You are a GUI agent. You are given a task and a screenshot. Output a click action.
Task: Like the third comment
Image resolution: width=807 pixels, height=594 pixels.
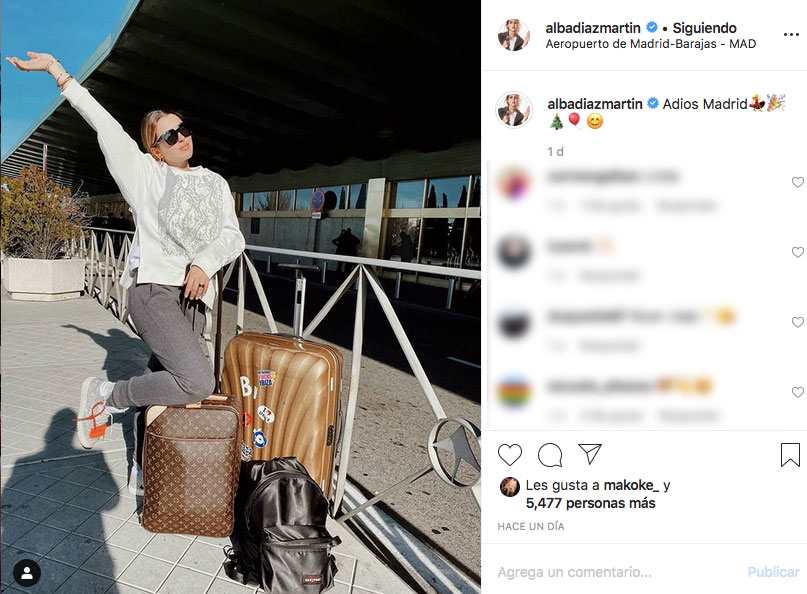(x=797, y=322)
